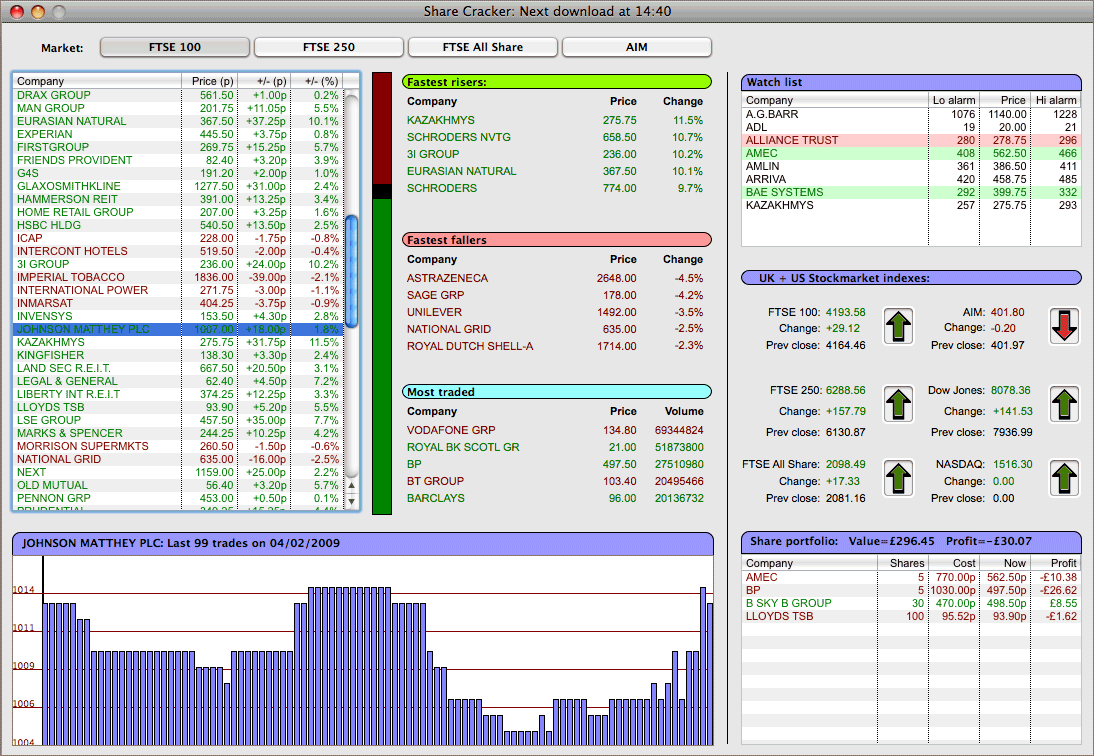The width and height of the screenshot is (1094, 756).
Task: Switch to the AIM market
Action: [636, 47]
